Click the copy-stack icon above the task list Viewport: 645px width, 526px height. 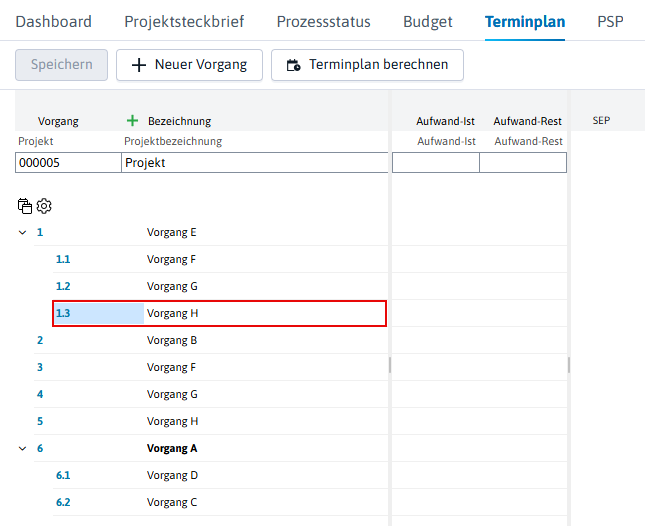point(25,206)
